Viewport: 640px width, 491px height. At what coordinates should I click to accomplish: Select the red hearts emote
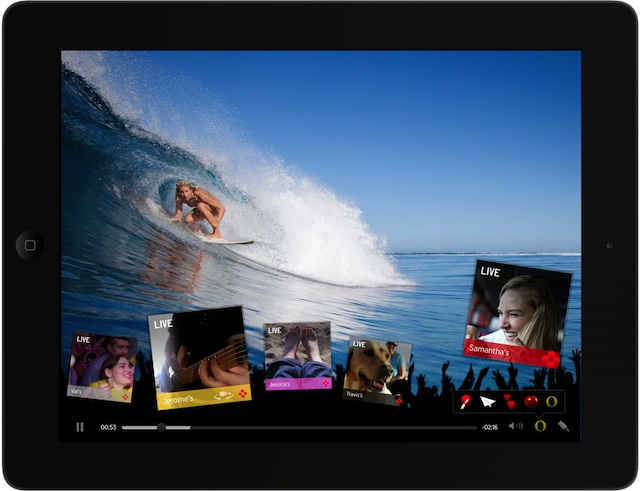point(509,402)
